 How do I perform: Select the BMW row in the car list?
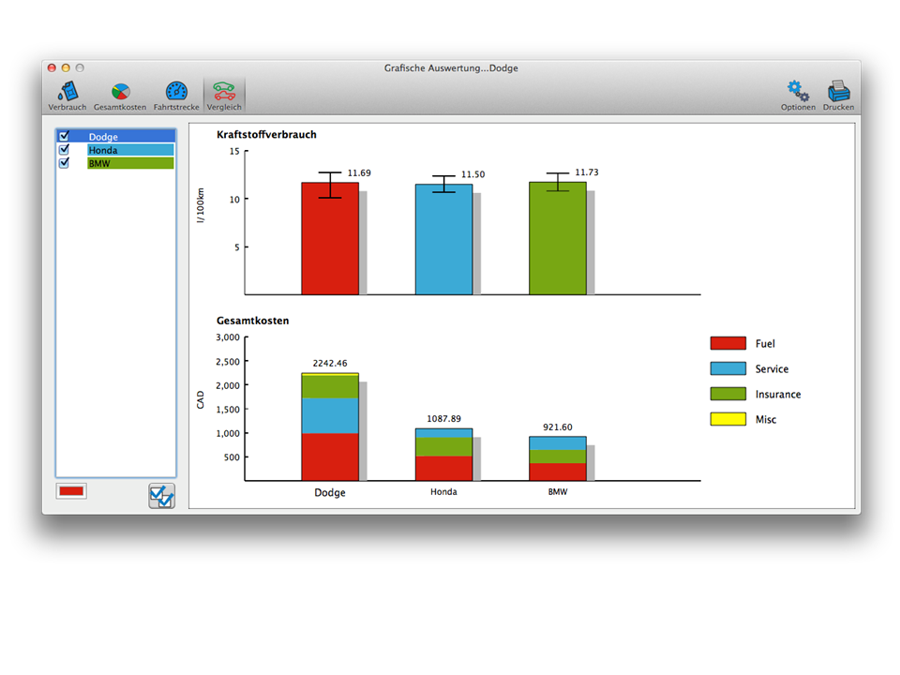130,163
